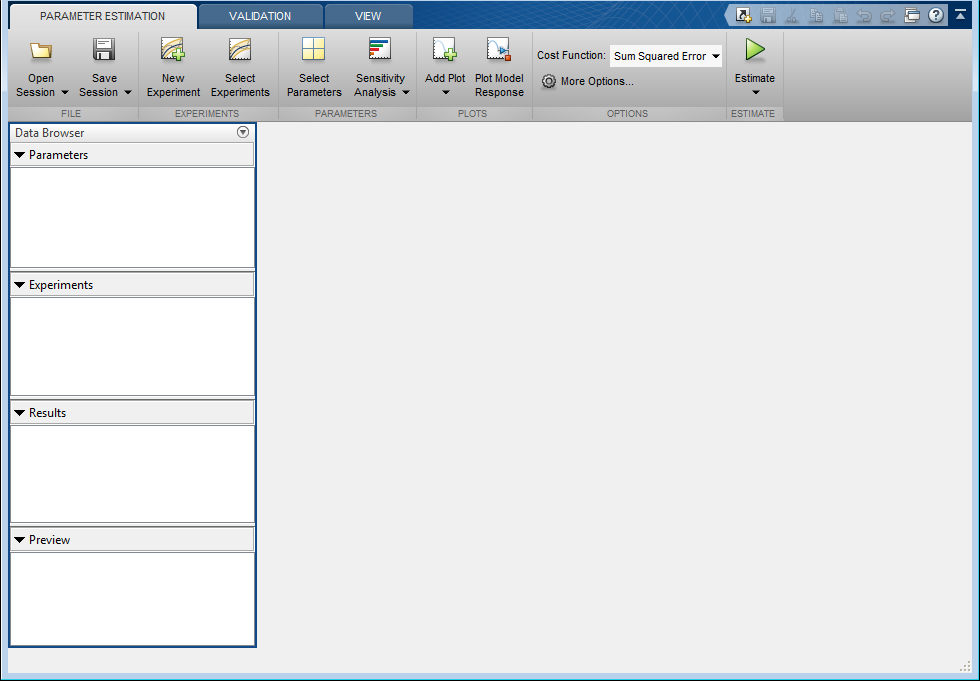Collapse the Preview section
This screenshot has height=681, width=980.
19,540
